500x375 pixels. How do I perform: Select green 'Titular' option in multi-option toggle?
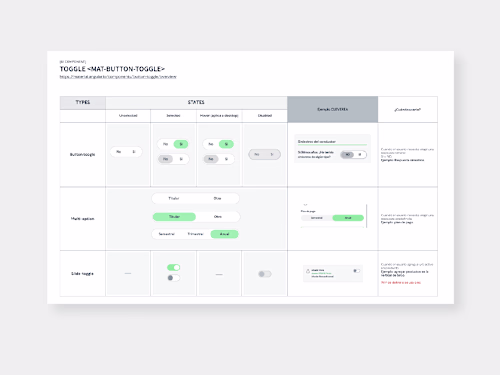[x=174, y=217]
